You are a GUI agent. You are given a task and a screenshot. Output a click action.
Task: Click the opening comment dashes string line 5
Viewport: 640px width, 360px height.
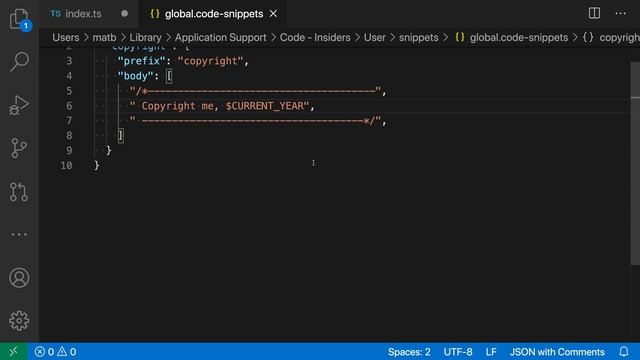(x=256, y=91)
